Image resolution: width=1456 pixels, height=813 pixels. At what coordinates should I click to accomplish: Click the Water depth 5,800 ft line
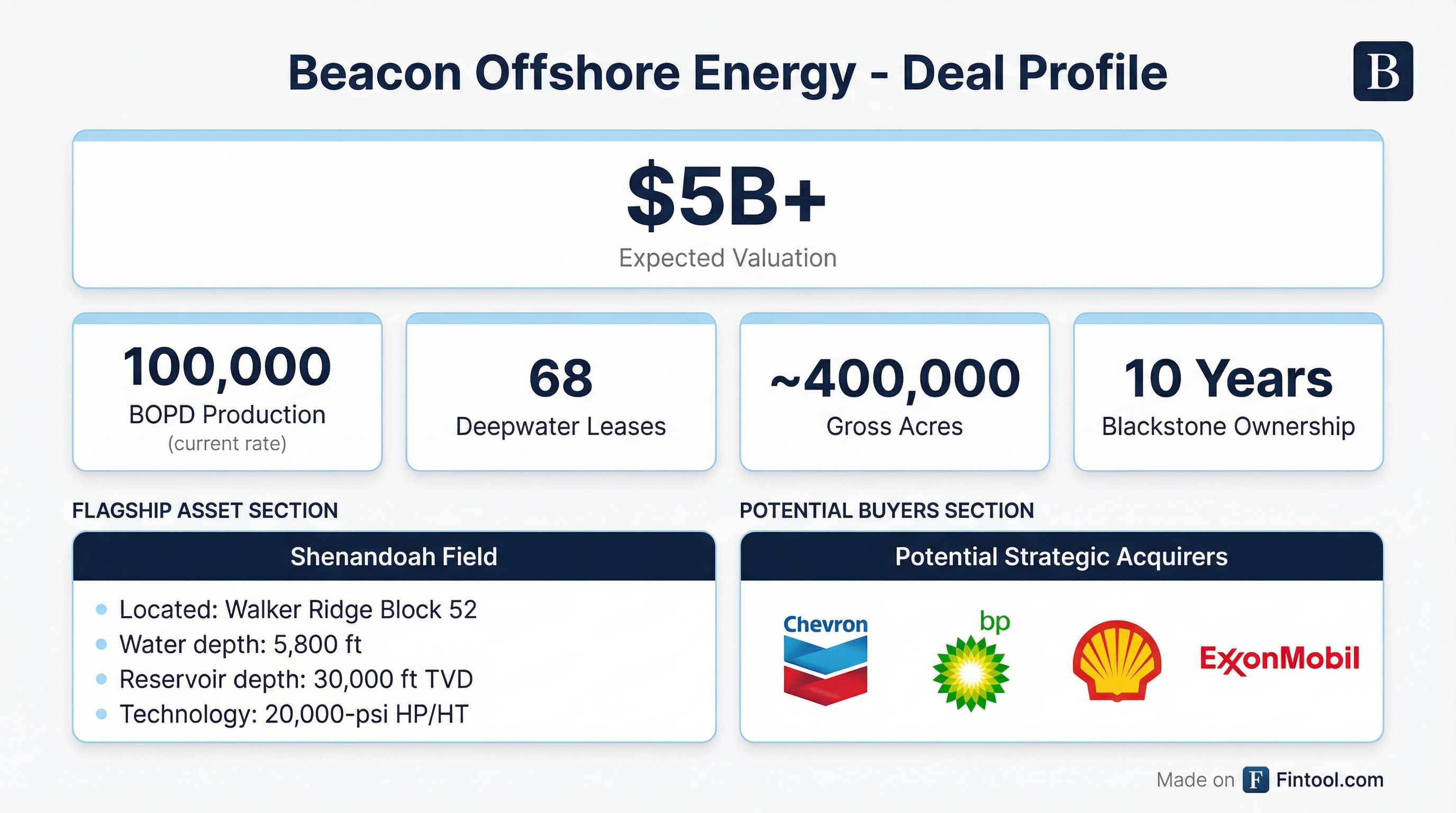coord(240,645)
